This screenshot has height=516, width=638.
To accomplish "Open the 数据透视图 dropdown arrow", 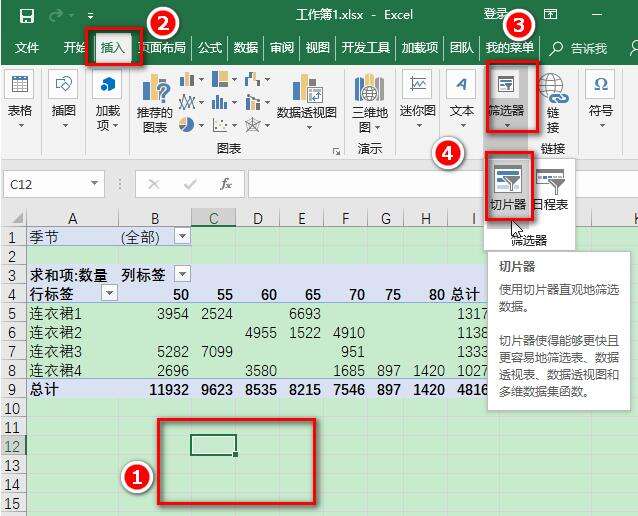I will pos(309,128).
